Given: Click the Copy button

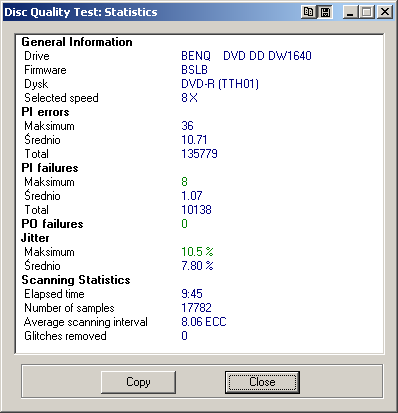Looking at the screenshot, I should coord(138,382).
